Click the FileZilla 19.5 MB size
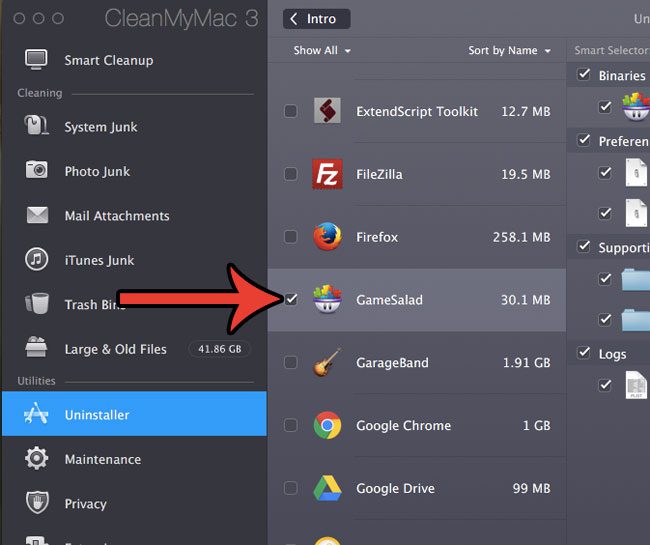 click(x=526, y=174)
